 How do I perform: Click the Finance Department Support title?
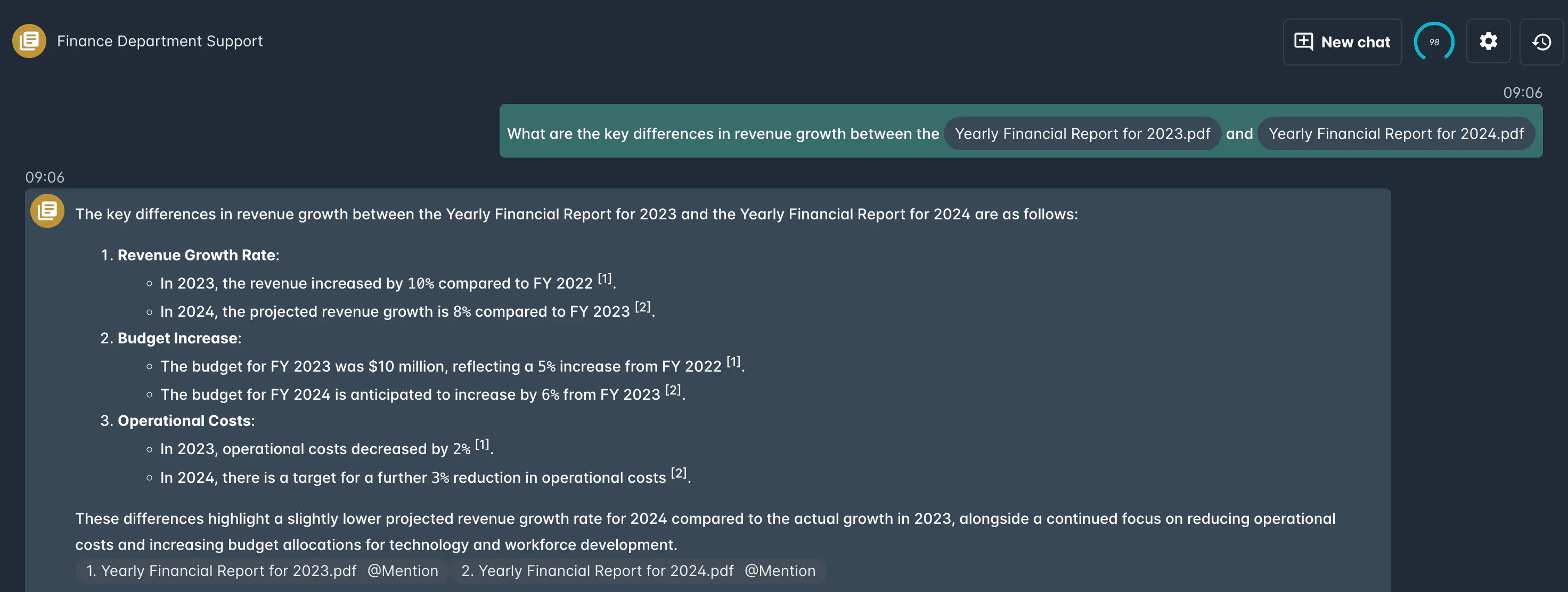pyautogui.click(x=160, y=42)
